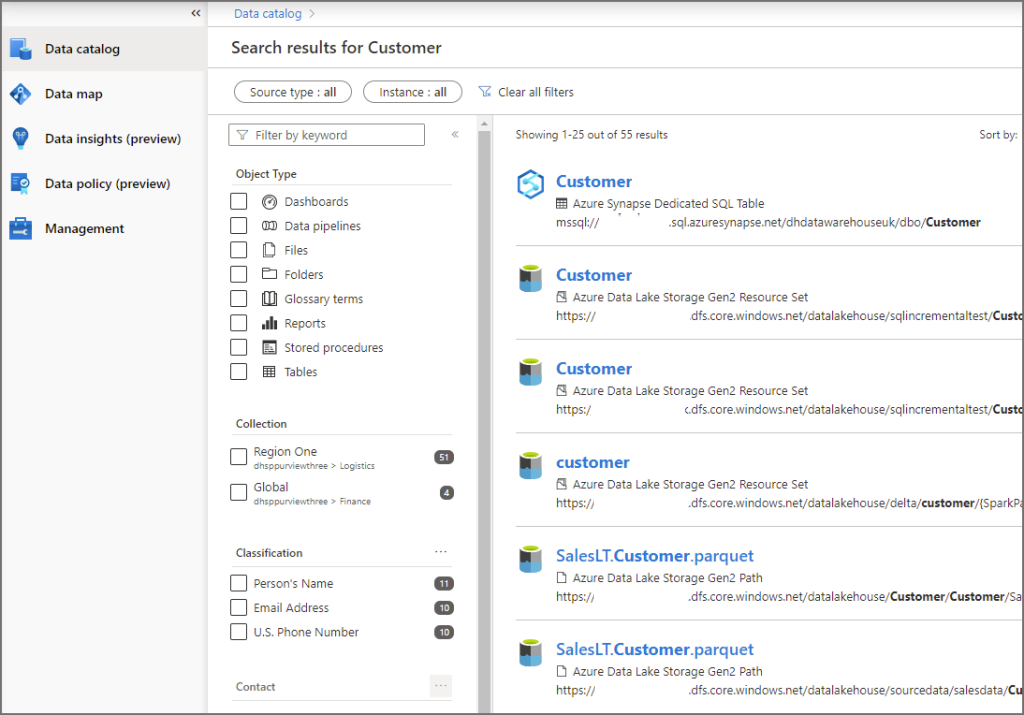Screen dimensions: 1024x715
Task: Click the data lake icon beside lowercase customer
Action: pos(530,465)
